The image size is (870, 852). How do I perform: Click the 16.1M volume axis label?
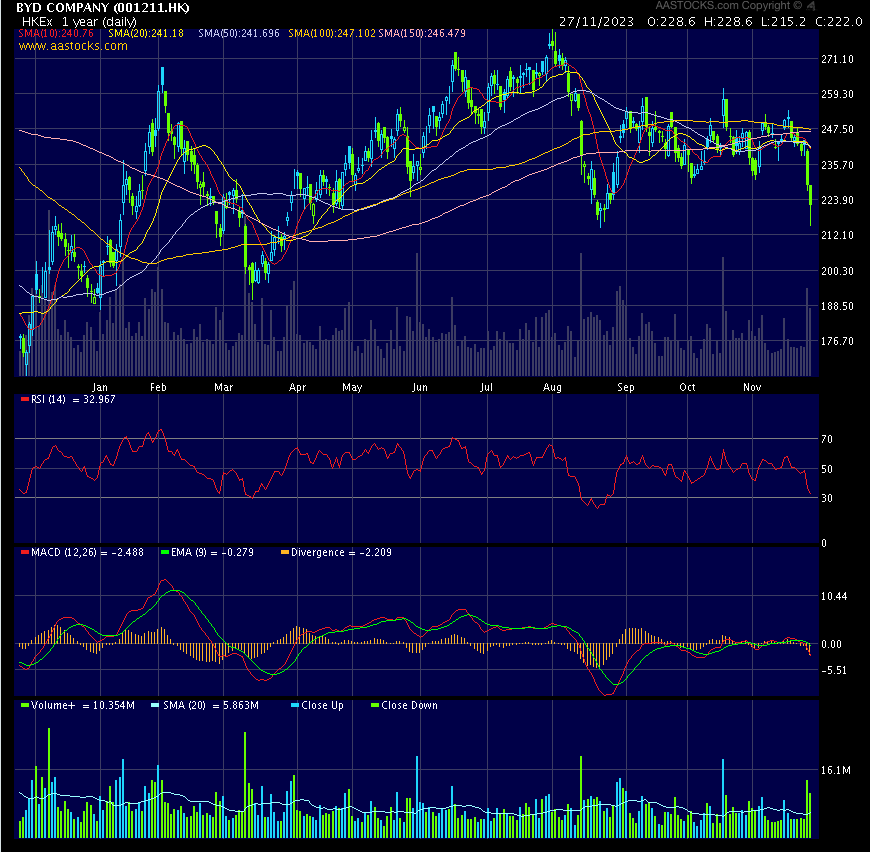(836, 770)
